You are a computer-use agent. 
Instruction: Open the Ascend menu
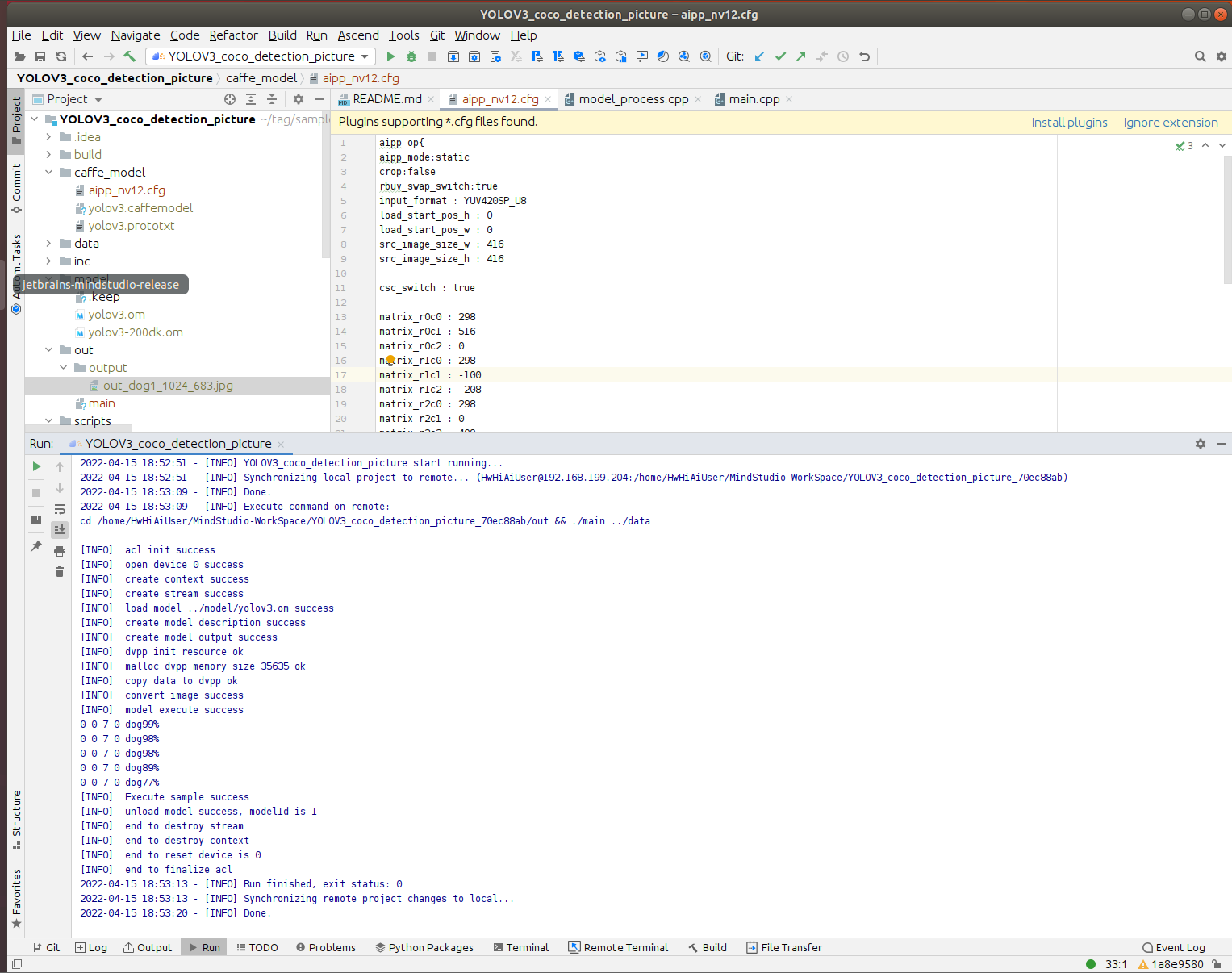click(x=357, y=35)
